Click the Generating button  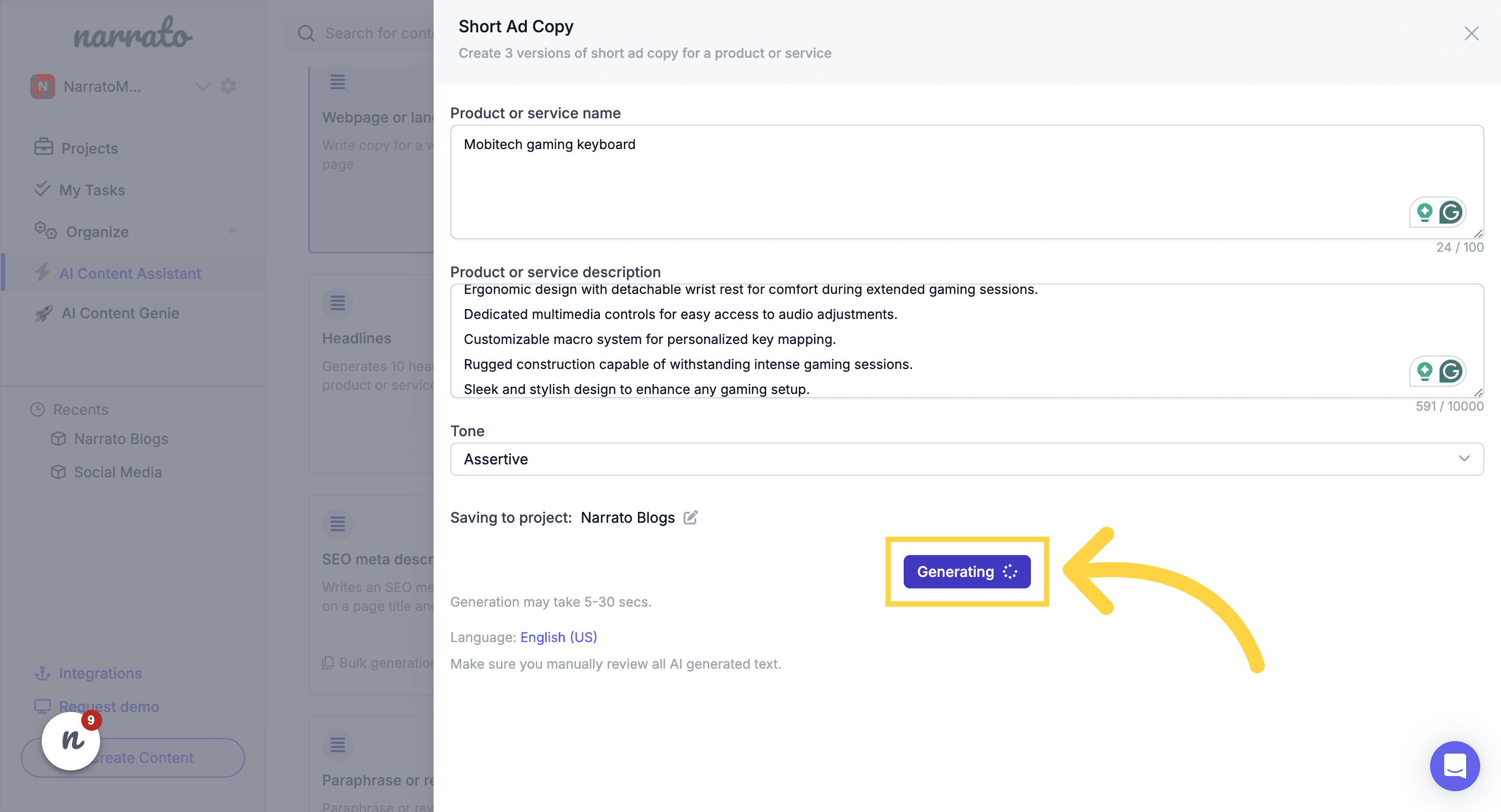(x=967, y=571)
